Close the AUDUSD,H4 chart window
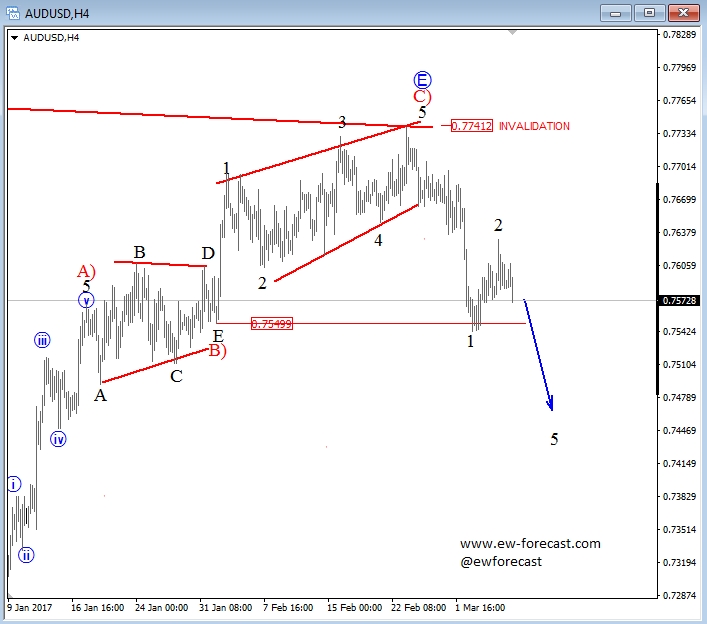This screenshot has height=624, width=707. (684, 13)
